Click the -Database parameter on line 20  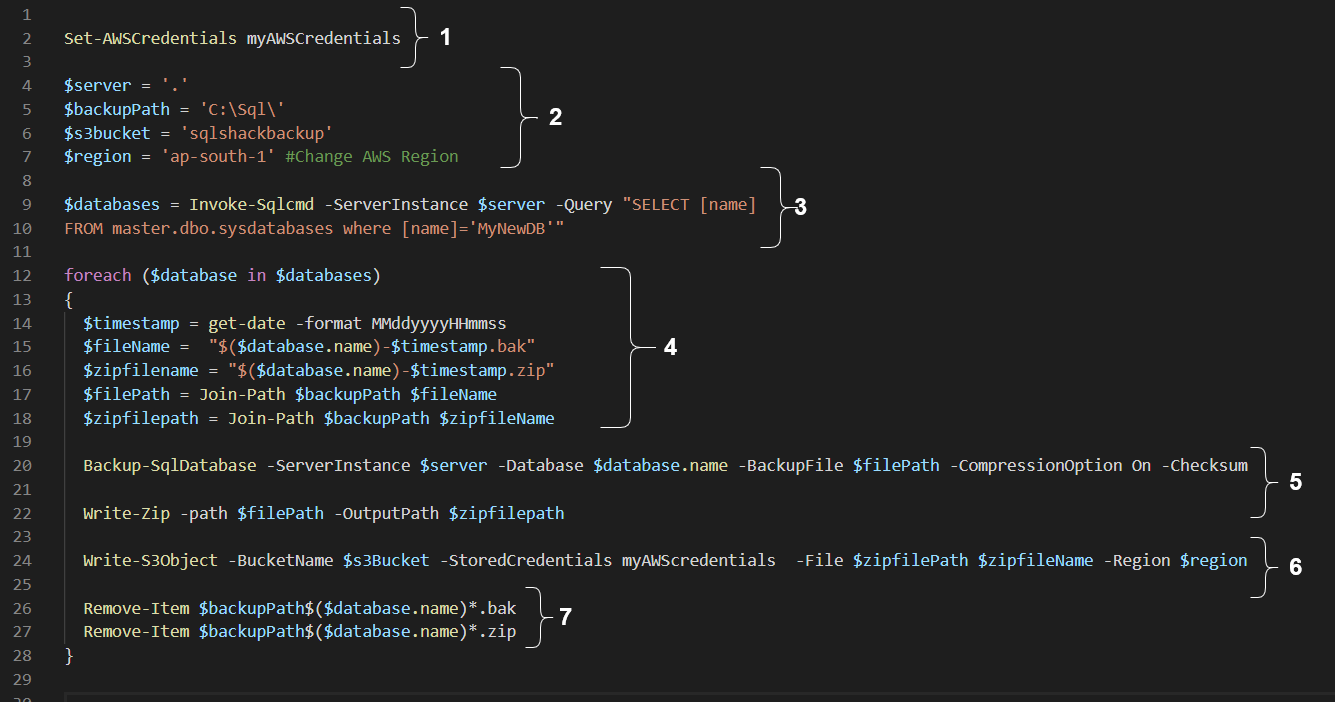(x=540, y=465)
